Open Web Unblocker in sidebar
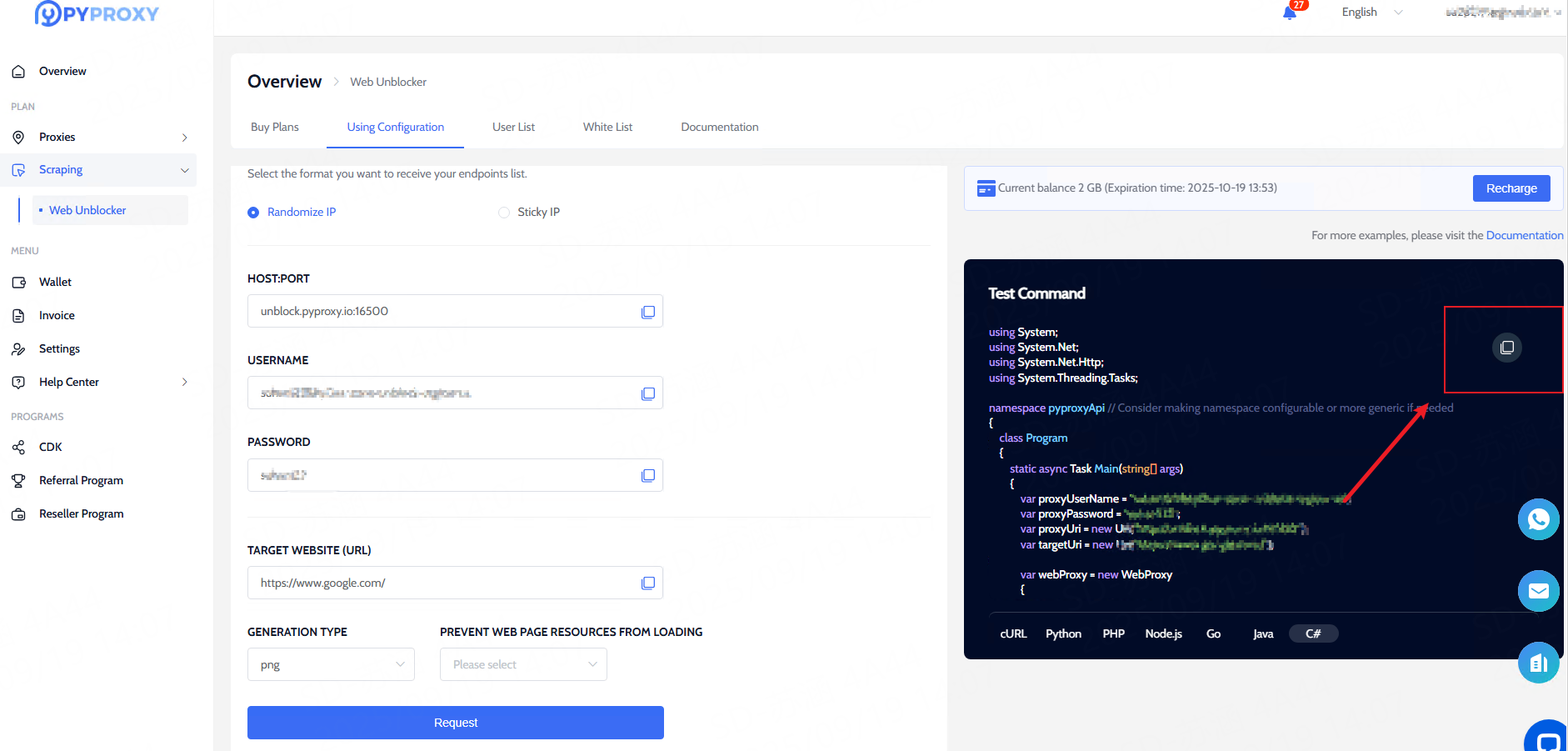Screen dimensions: 1568x751 pos(110,210)
